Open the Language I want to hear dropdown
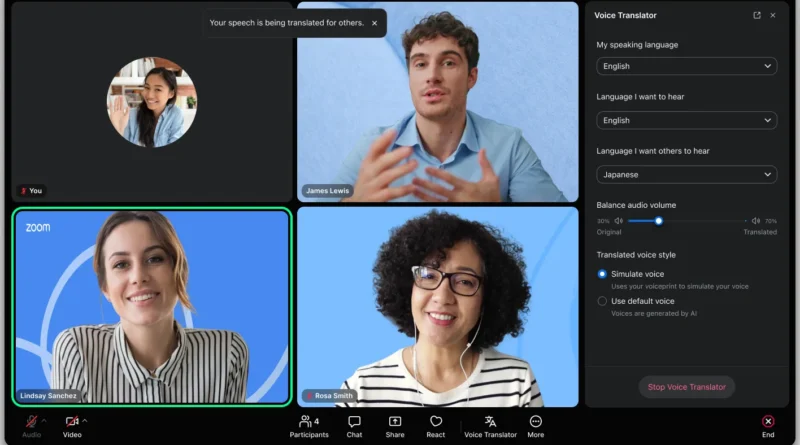Image resolution: width=800 pixels, height=445 pixels. 687,120
